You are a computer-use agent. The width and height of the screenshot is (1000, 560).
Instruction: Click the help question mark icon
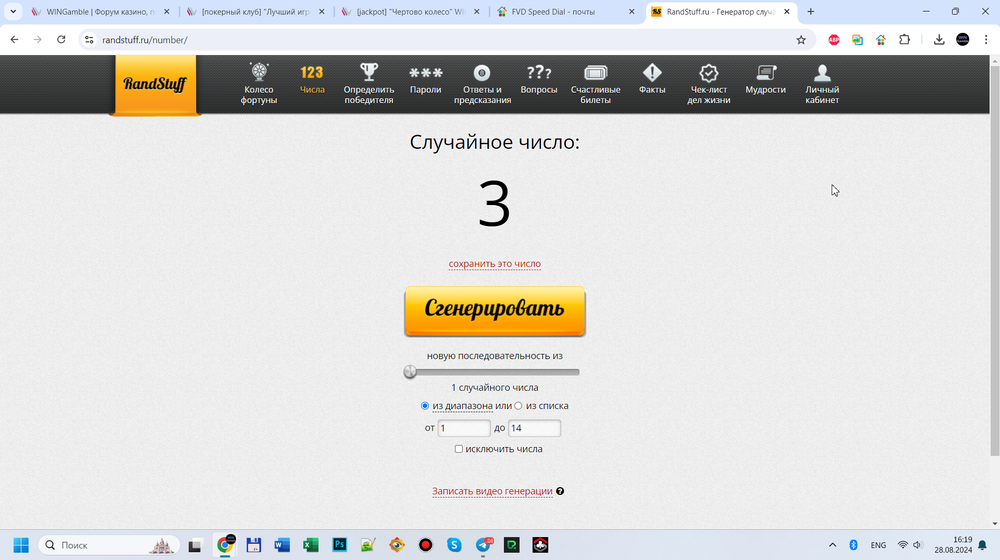pos(560,491)
